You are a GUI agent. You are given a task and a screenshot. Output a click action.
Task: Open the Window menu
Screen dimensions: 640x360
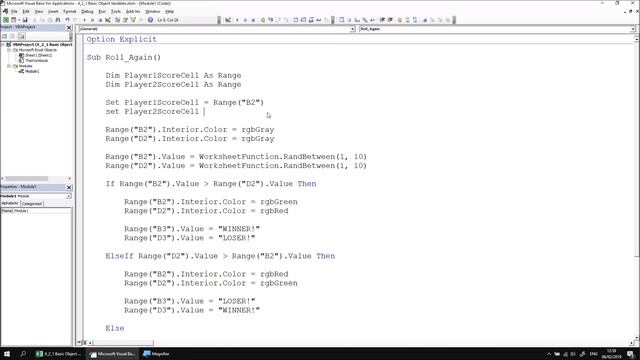click(x=152, y=11)
